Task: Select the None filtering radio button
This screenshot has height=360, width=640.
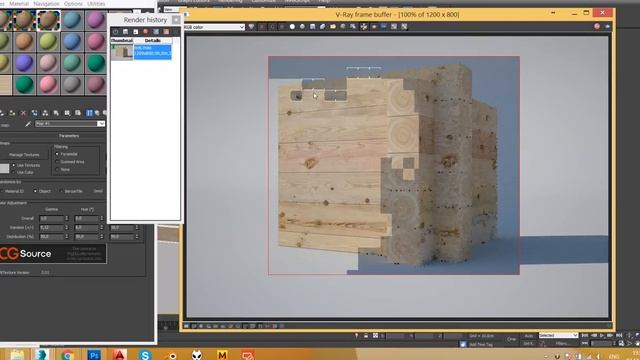Action: point(57,169)
